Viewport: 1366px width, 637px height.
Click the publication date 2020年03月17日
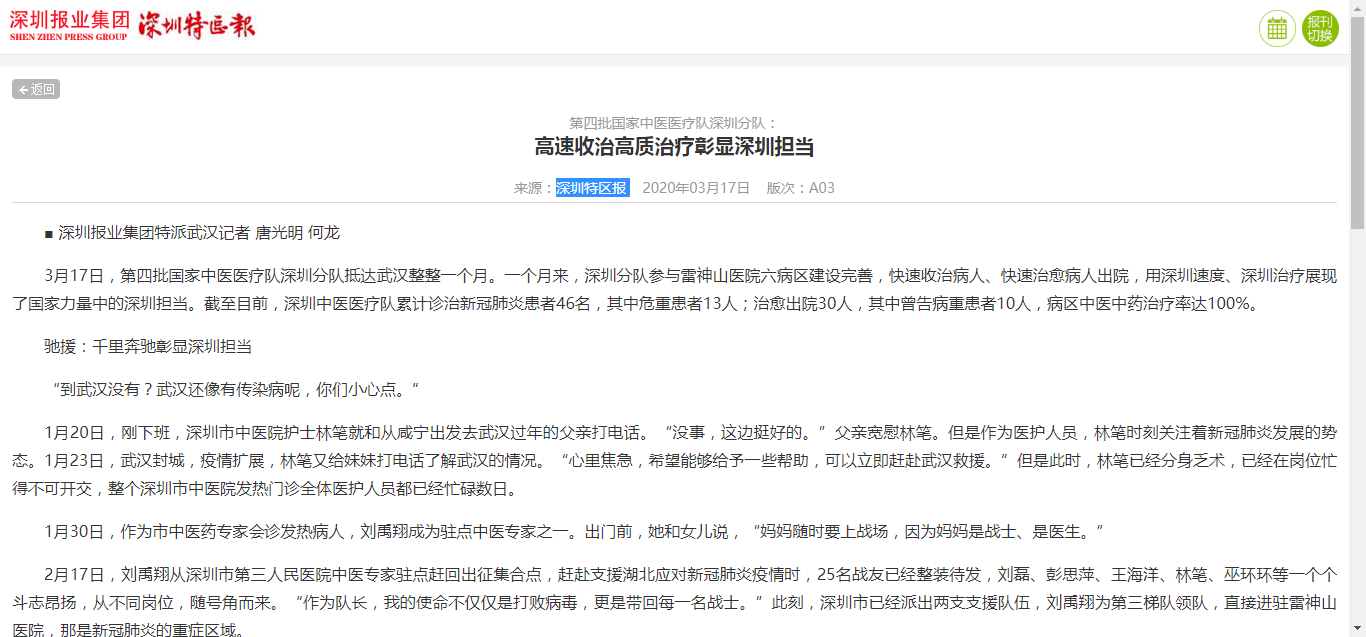(696, 188)
